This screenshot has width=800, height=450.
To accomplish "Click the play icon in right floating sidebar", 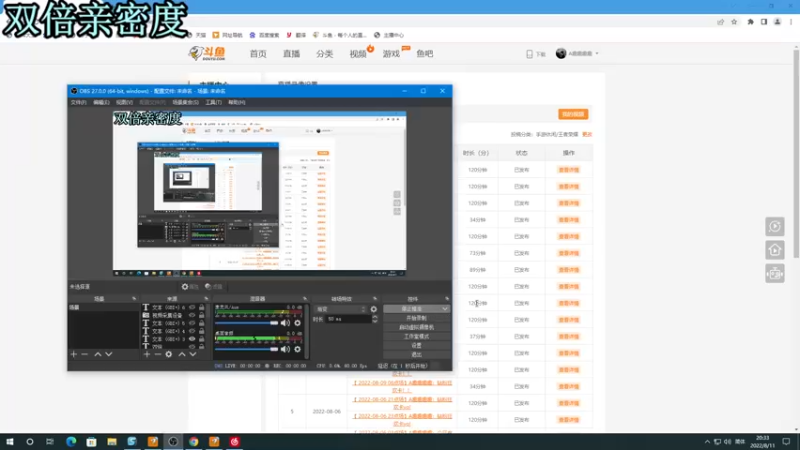I will click(x=775, y=227).
